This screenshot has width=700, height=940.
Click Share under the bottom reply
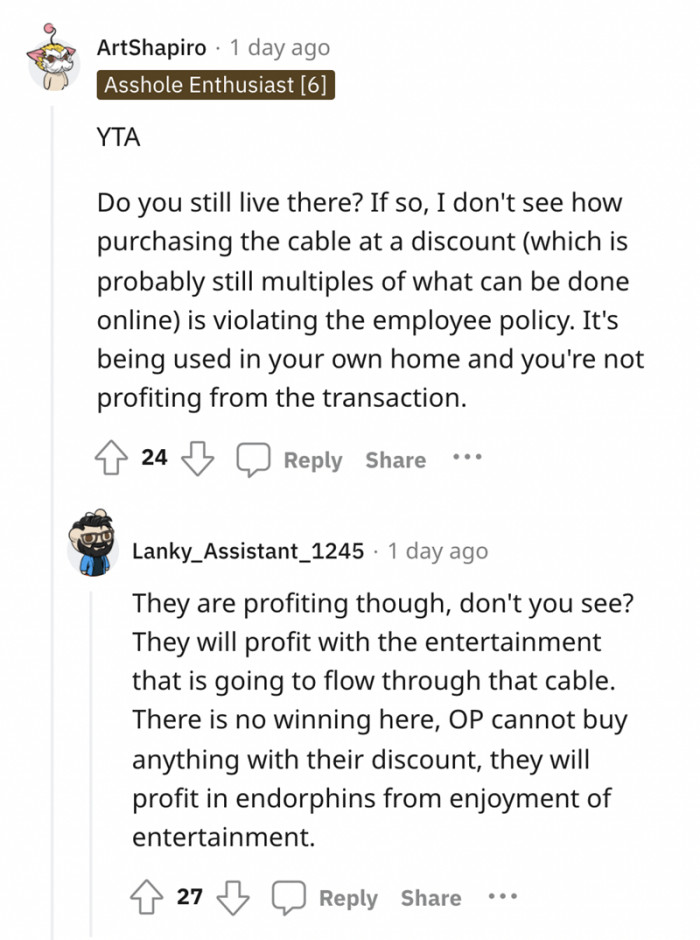click(430, 898)
